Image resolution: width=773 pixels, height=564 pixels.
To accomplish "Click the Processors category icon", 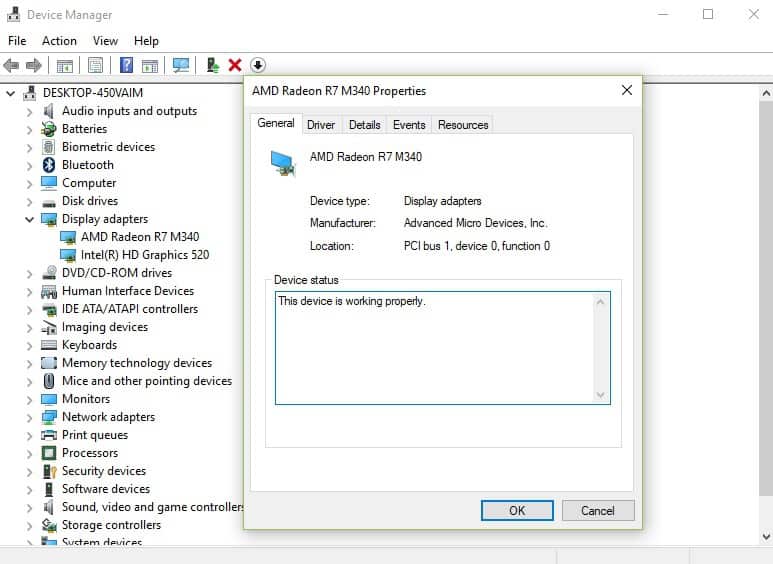I will coord(49,453).
